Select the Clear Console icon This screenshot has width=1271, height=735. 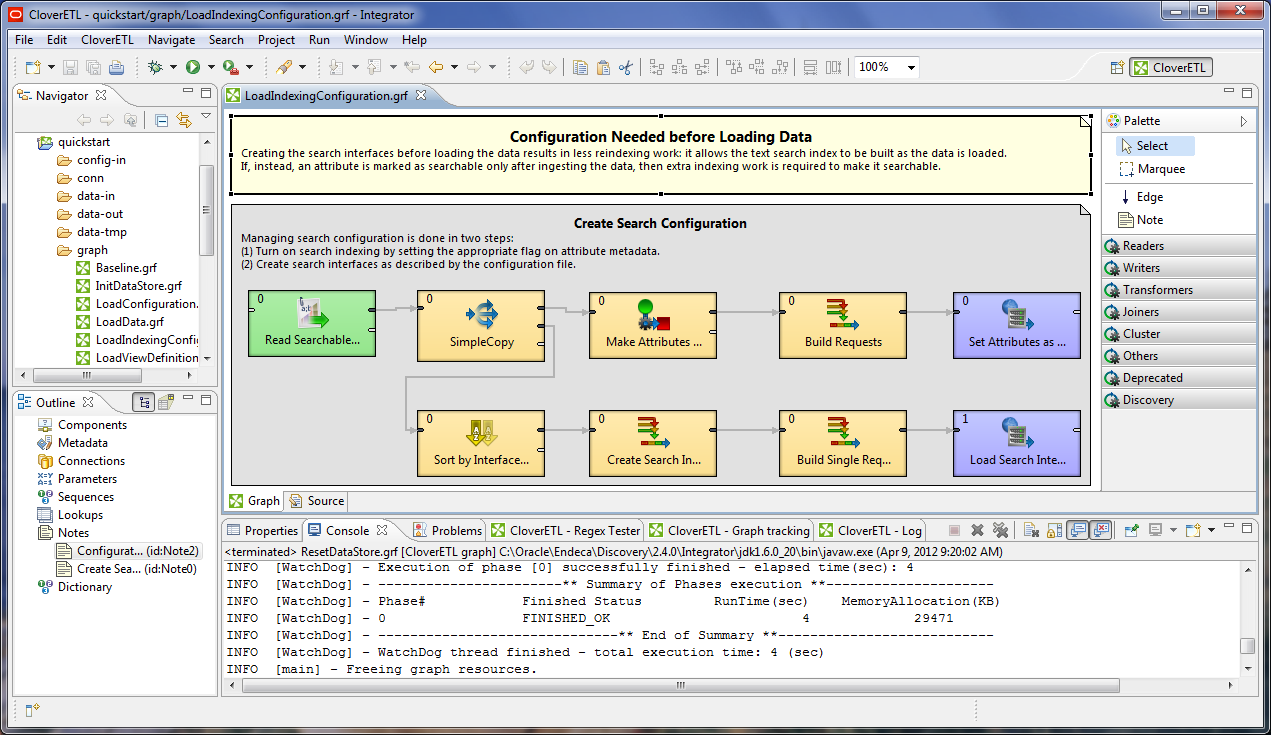click(x=1030, y=532)
